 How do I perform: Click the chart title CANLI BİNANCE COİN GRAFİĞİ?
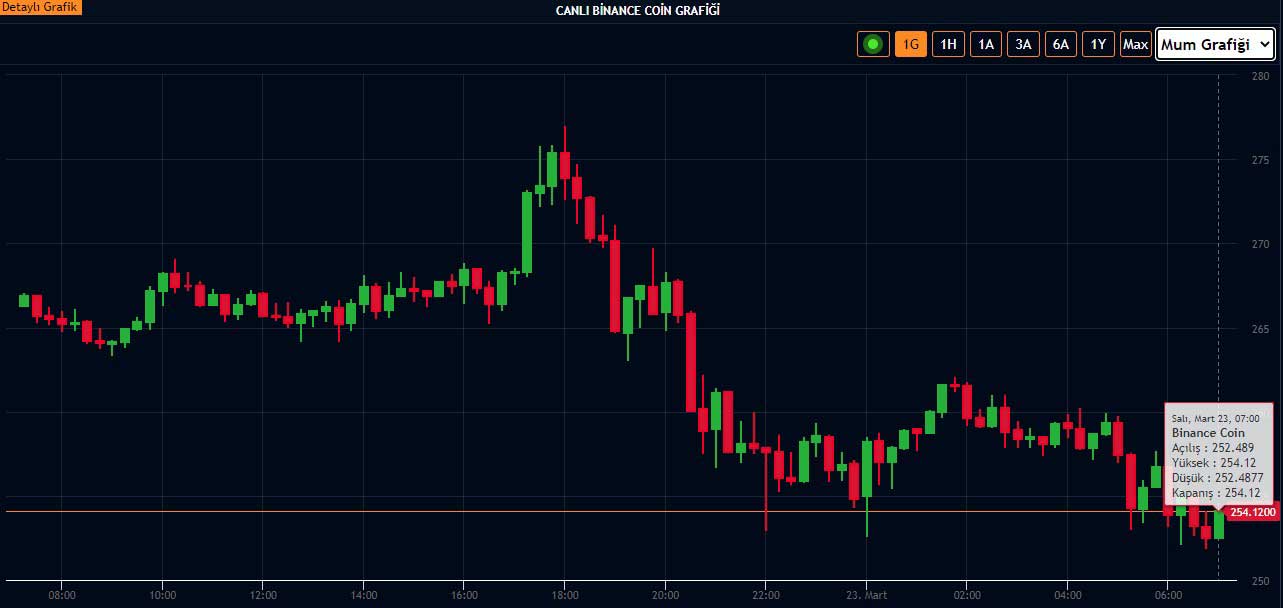[638, 10]
